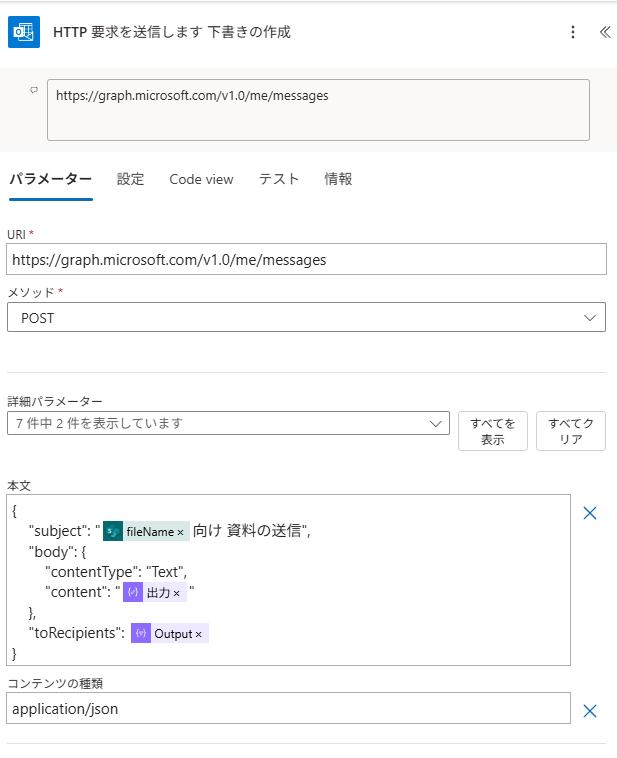This screenshot has height=758, width=617.
Task: Remove the fileName token via its x
Action: [x=180, y=532]
